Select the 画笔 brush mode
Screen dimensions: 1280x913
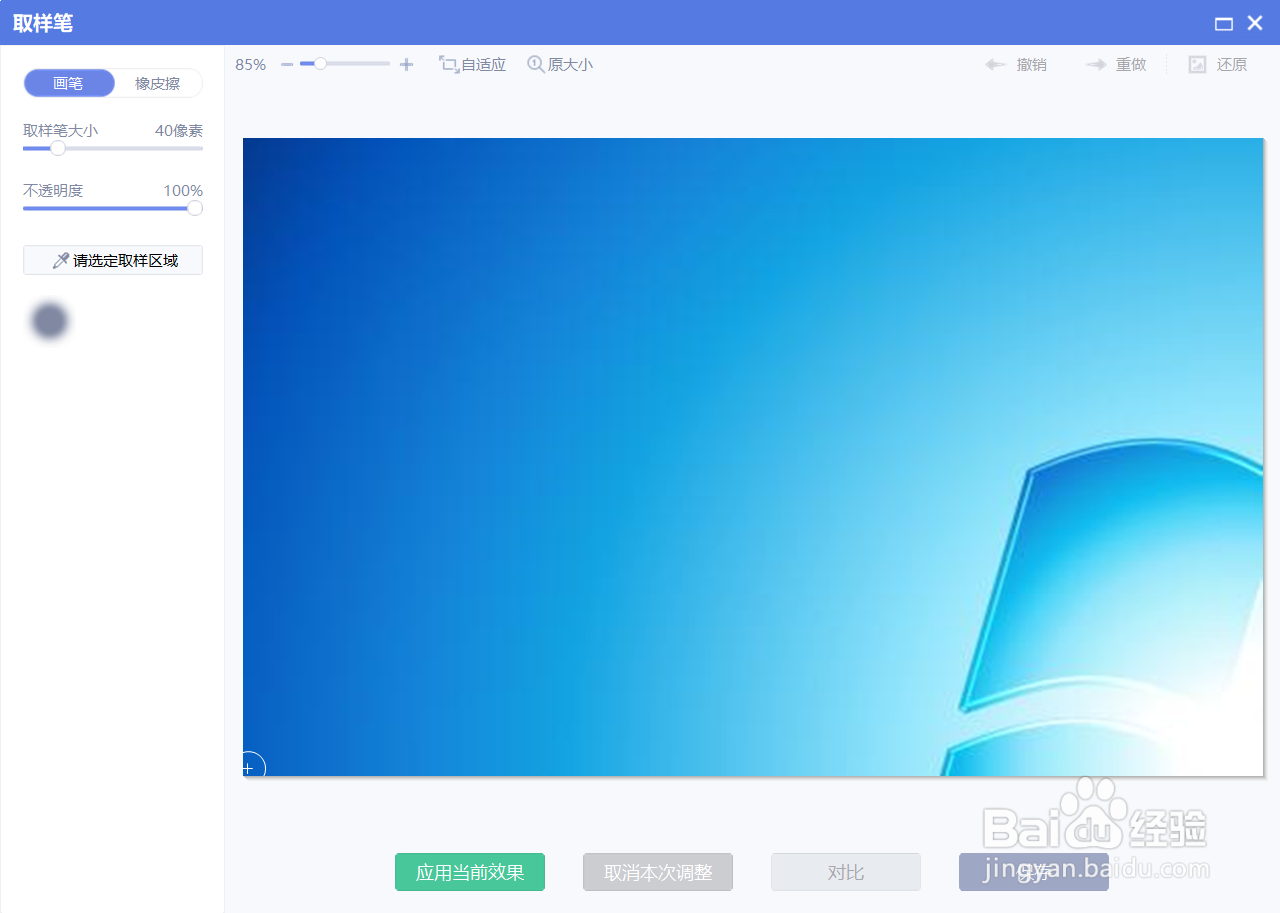(69, 83)
